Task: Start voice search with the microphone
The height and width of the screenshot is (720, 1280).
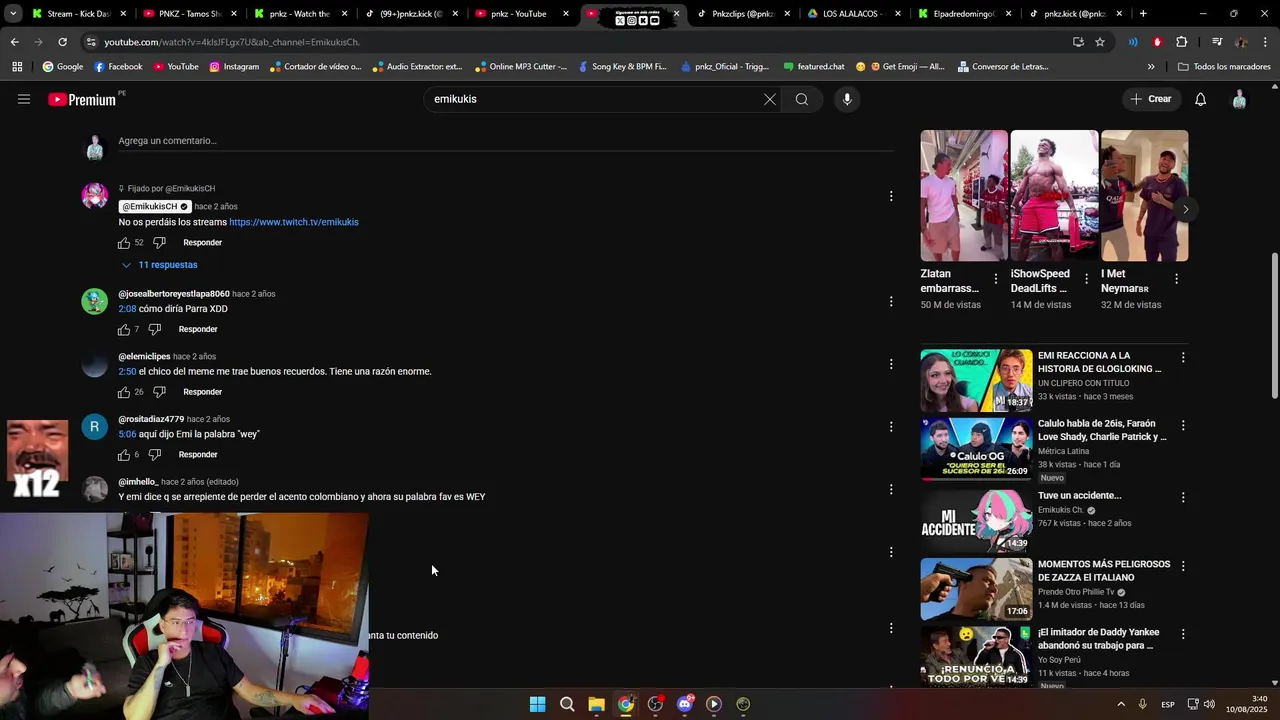Action: (x=847, y=99)
